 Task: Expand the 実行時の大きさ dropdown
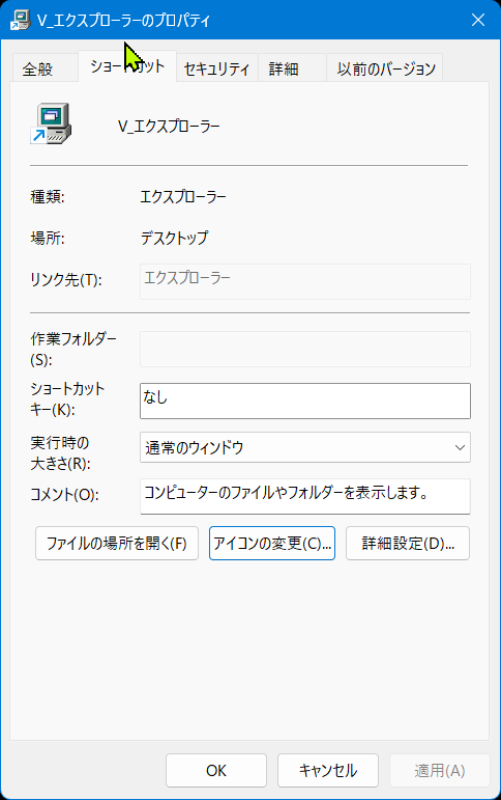click(305, 447)
